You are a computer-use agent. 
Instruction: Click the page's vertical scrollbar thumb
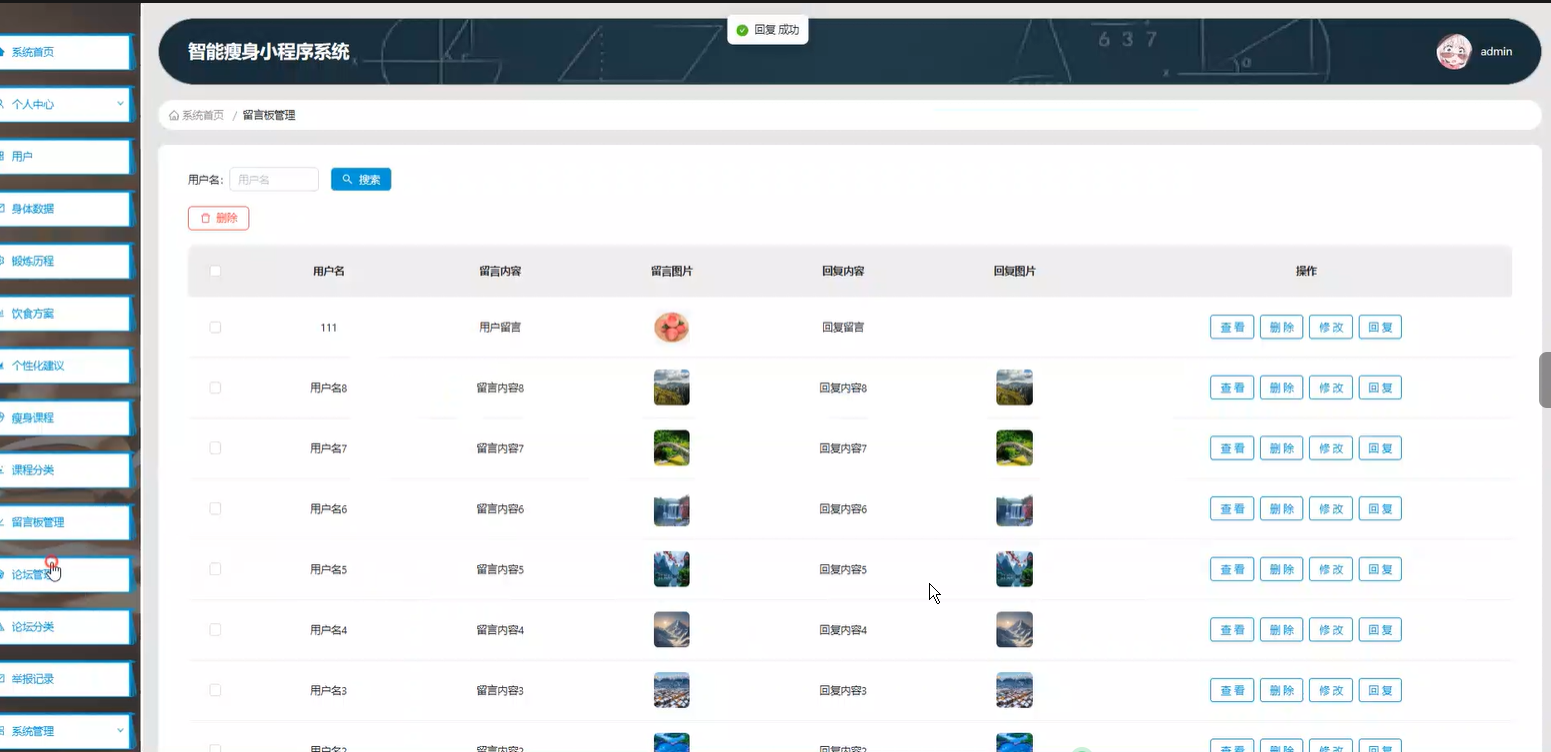pyautogui.click(x=1545, y=380)
